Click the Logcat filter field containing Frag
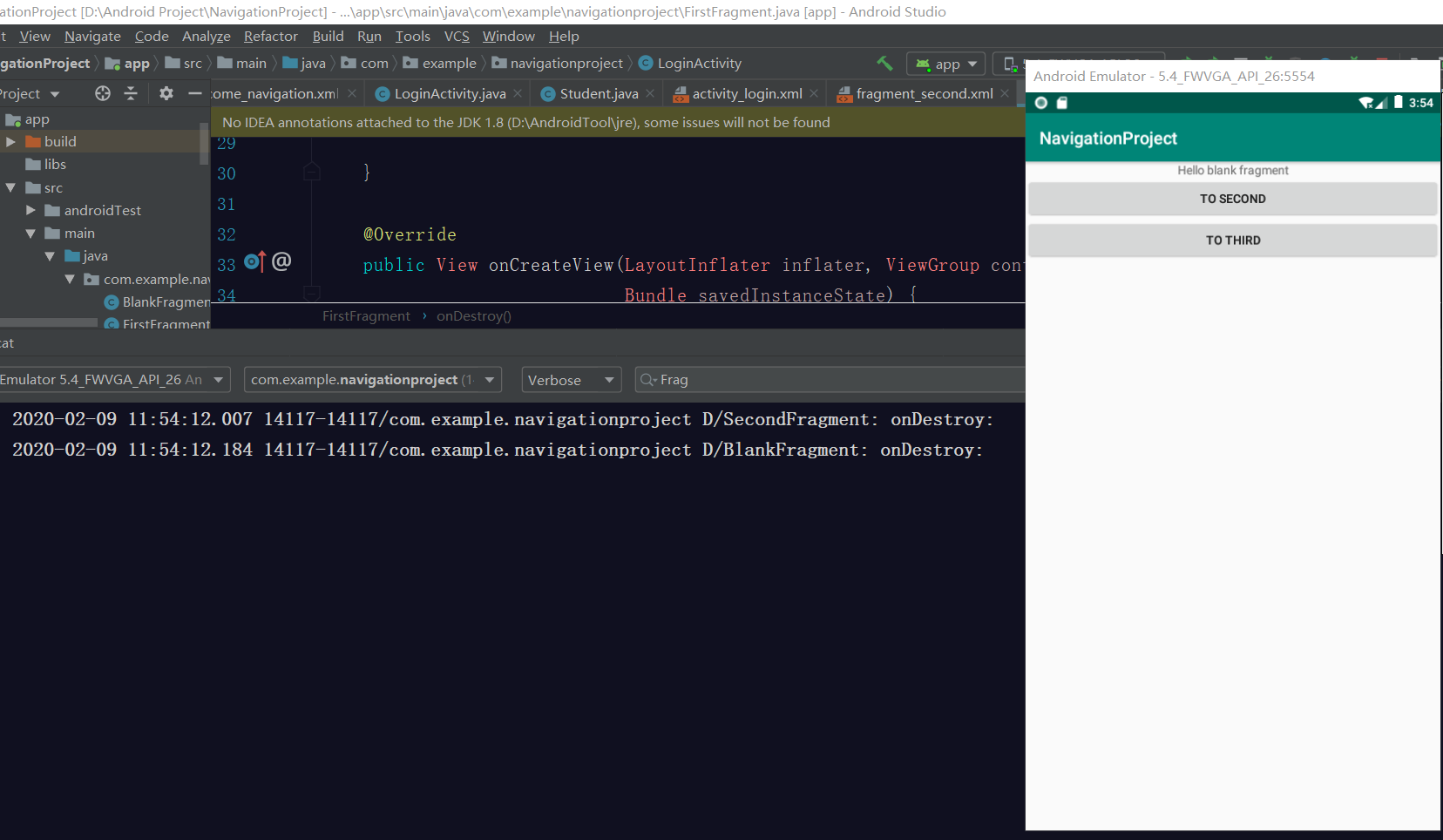1443x840 pixels. 830,380
